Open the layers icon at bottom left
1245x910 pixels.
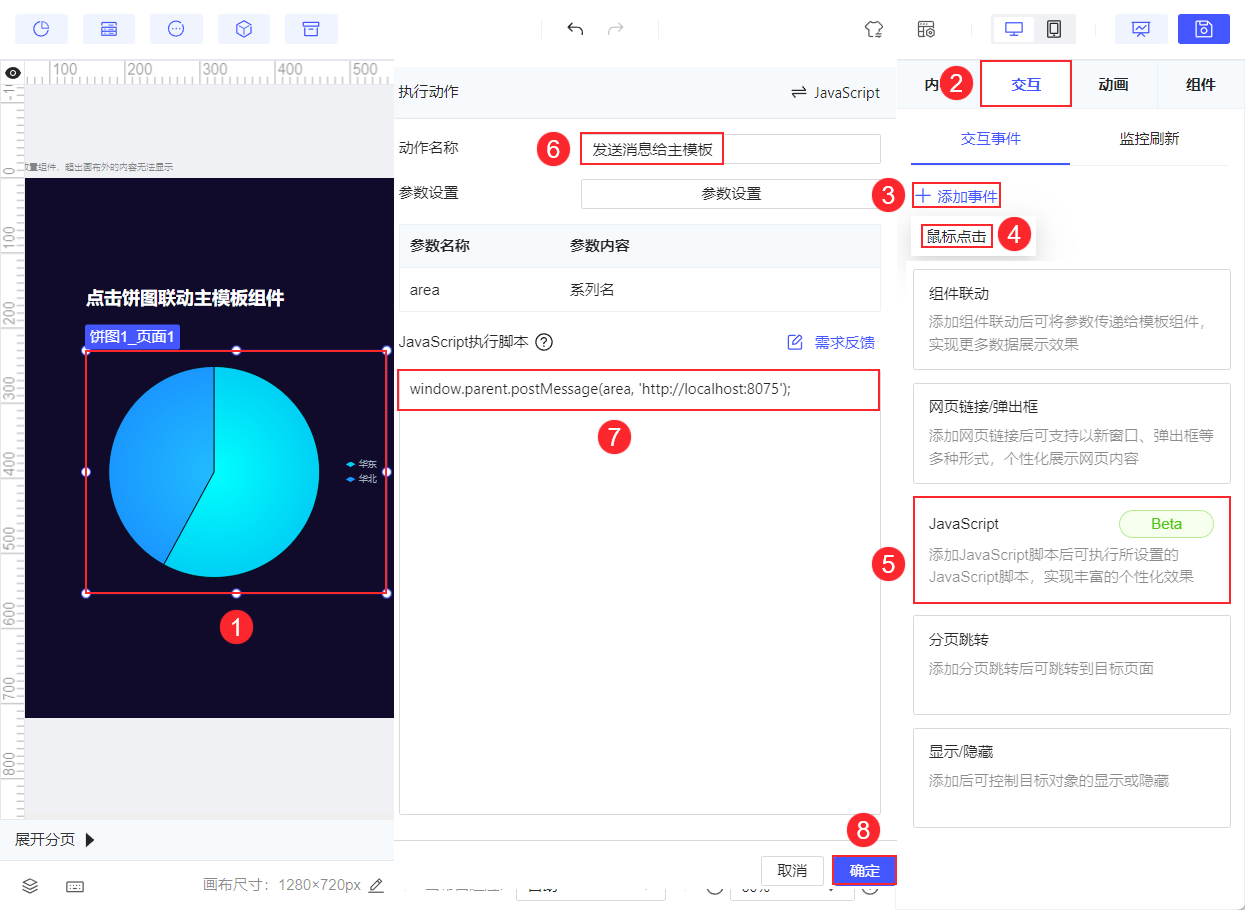click(30, 886)
